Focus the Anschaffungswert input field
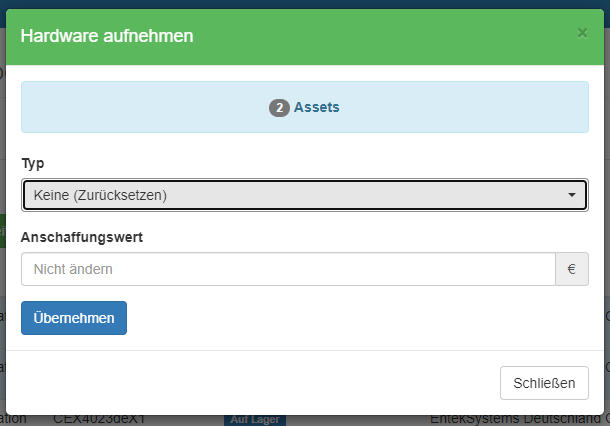 288,269
